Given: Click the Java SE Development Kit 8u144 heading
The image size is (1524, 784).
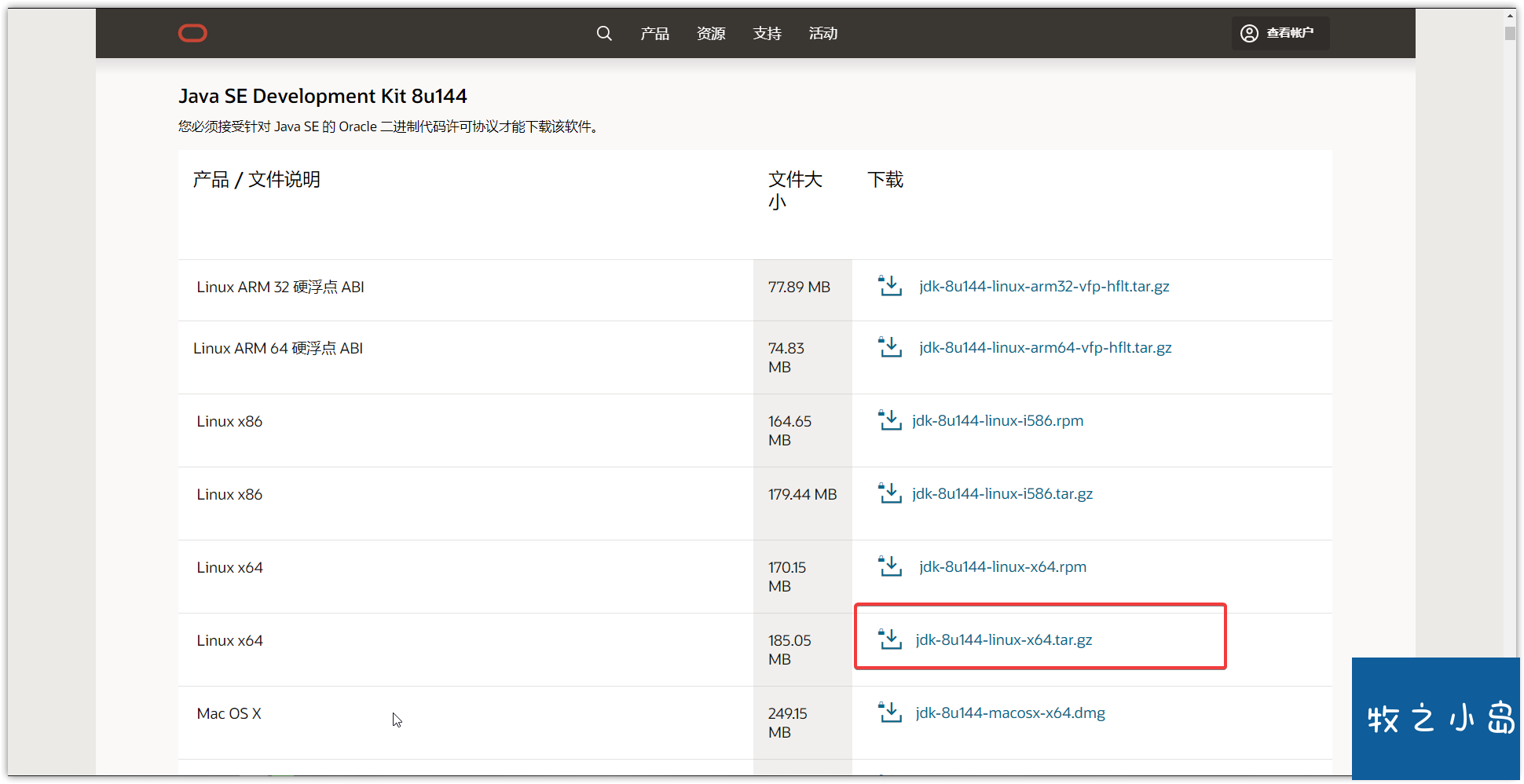Looking at the screenshot, I should 323,96.
